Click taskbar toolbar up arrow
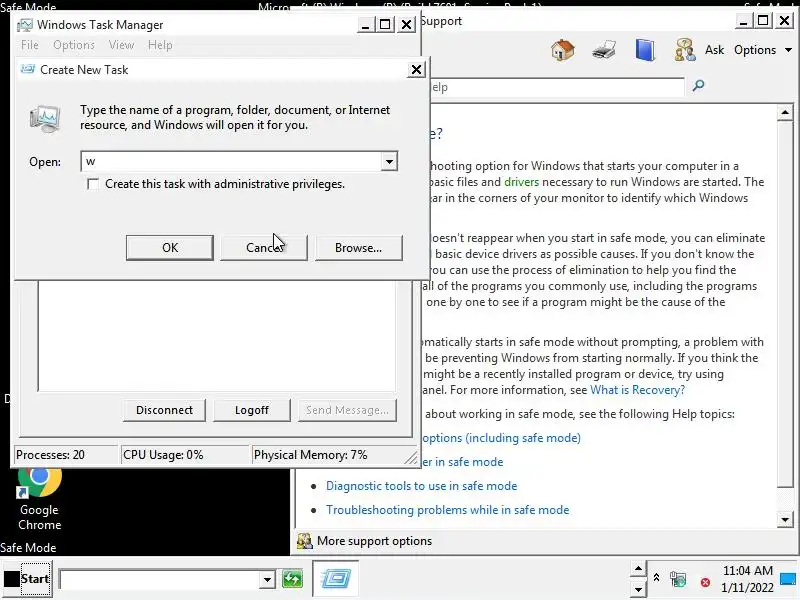Image resolution: width=800 pixels, height=600 pixels. (x=638, y=568)
